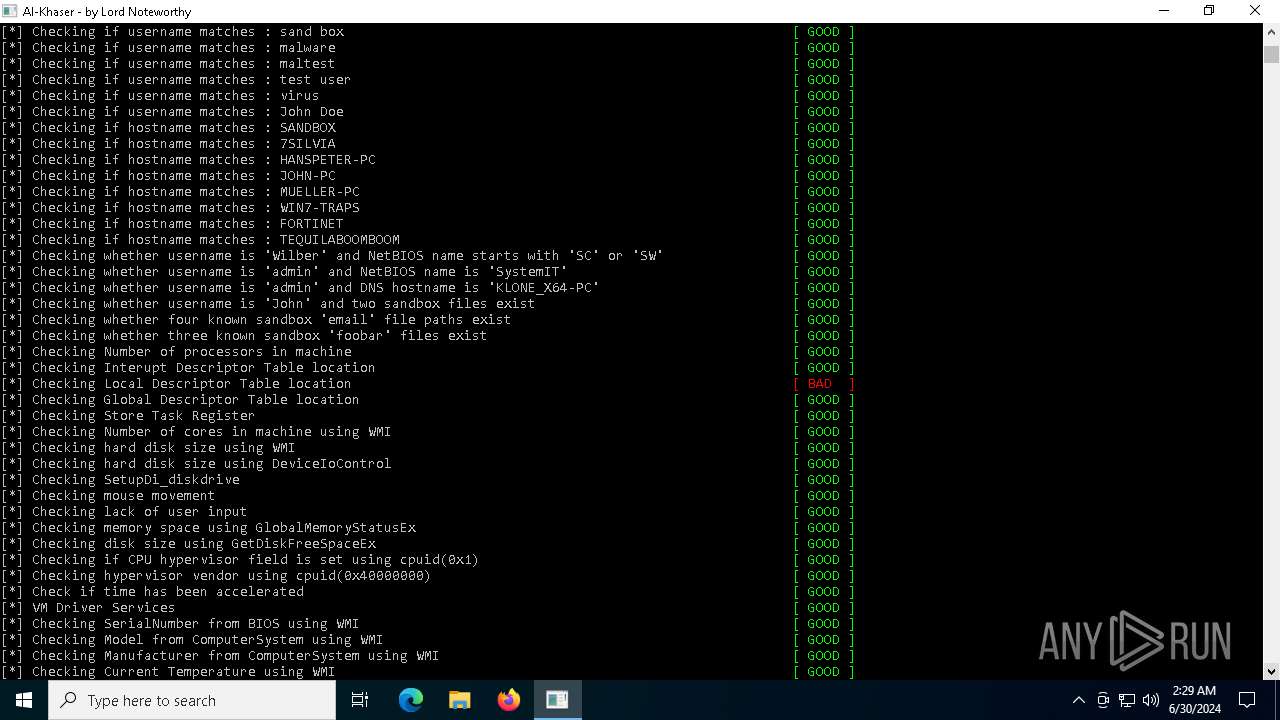Open the Windows Start menu
The height and width of the screenshot is (720, 1280).
click(24, 700)
